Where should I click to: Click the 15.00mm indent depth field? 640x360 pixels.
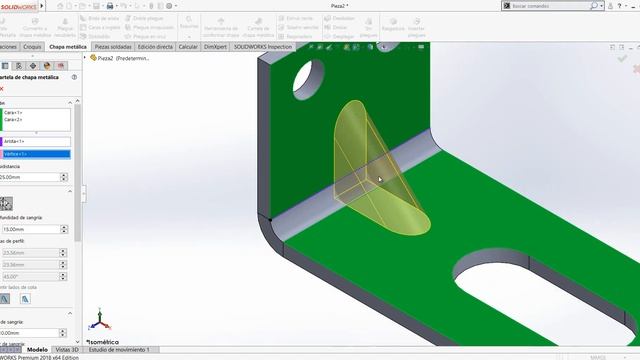[x=31, y=229]
